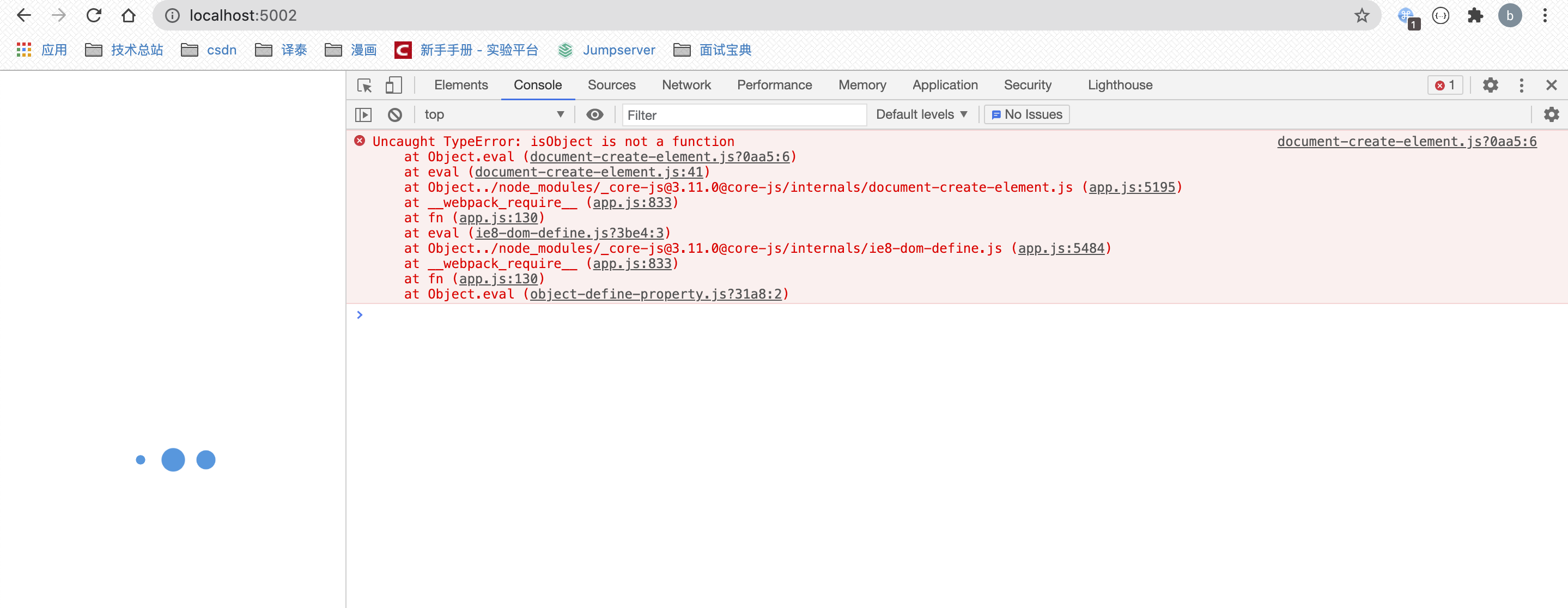
Task: Click the red error count badge
Action: pyautogui.click(x=1445, y=85)
